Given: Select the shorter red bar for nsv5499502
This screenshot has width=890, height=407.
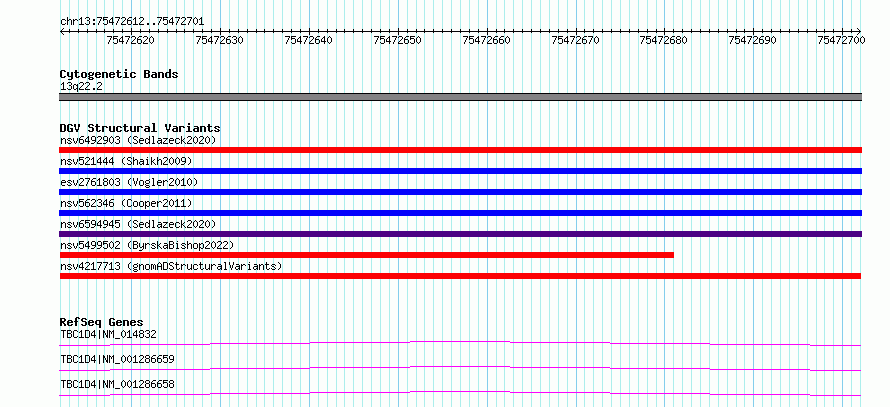Looking at the screenshot, I should (x=367, y=255).
